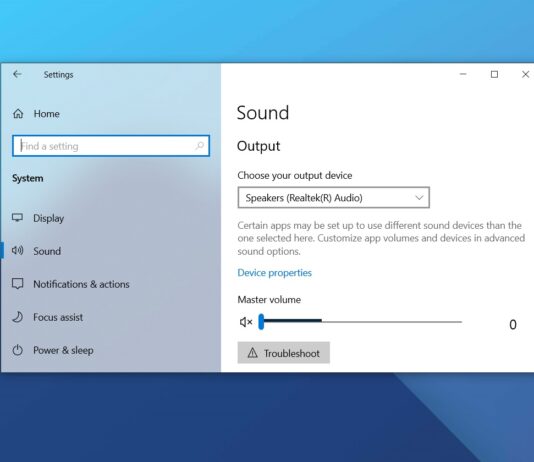The image size is (534, 462).
Task: Click the Output section heading
Action: coord(258,146)
